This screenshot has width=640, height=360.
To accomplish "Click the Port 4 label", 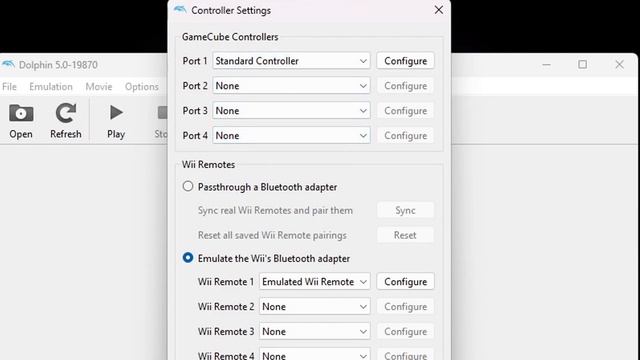I will tap(195, 136).
